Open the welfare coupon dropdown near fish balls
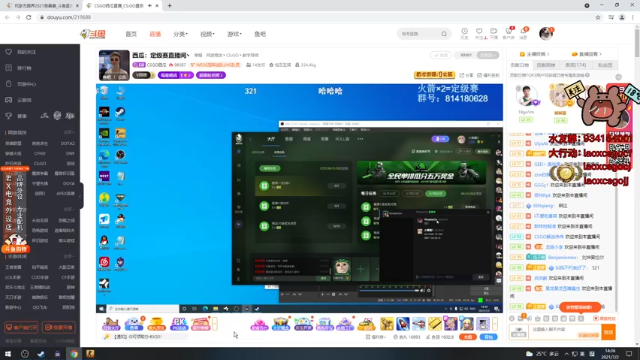This screenshot has height=360, width=640. click(376, 337)
